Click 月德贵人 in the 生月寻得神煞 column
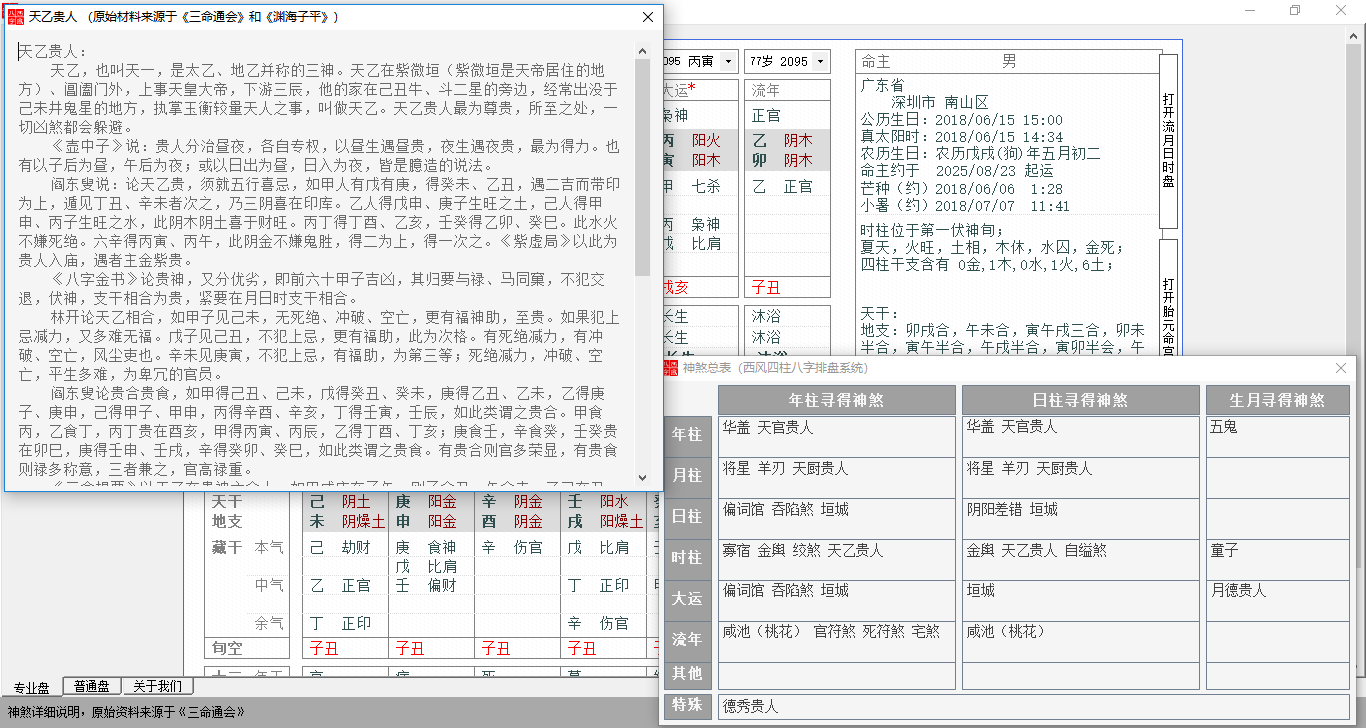 point(1238,590)
